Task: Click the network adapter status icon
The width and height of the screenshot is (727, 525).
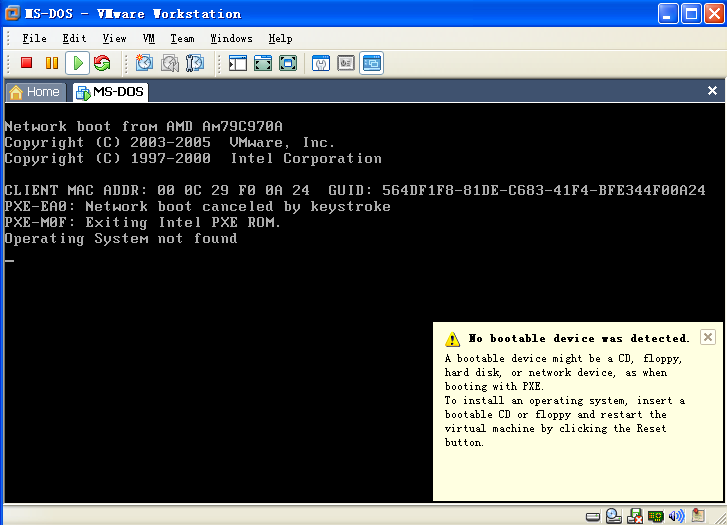Action: [656, 516]
